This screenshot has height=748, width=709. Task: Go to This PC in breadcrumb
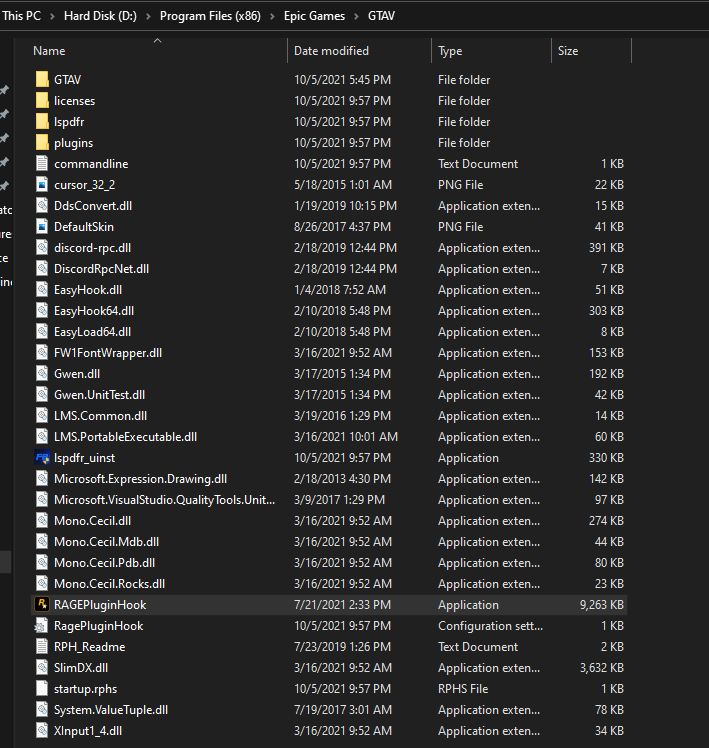coord(21,16)
